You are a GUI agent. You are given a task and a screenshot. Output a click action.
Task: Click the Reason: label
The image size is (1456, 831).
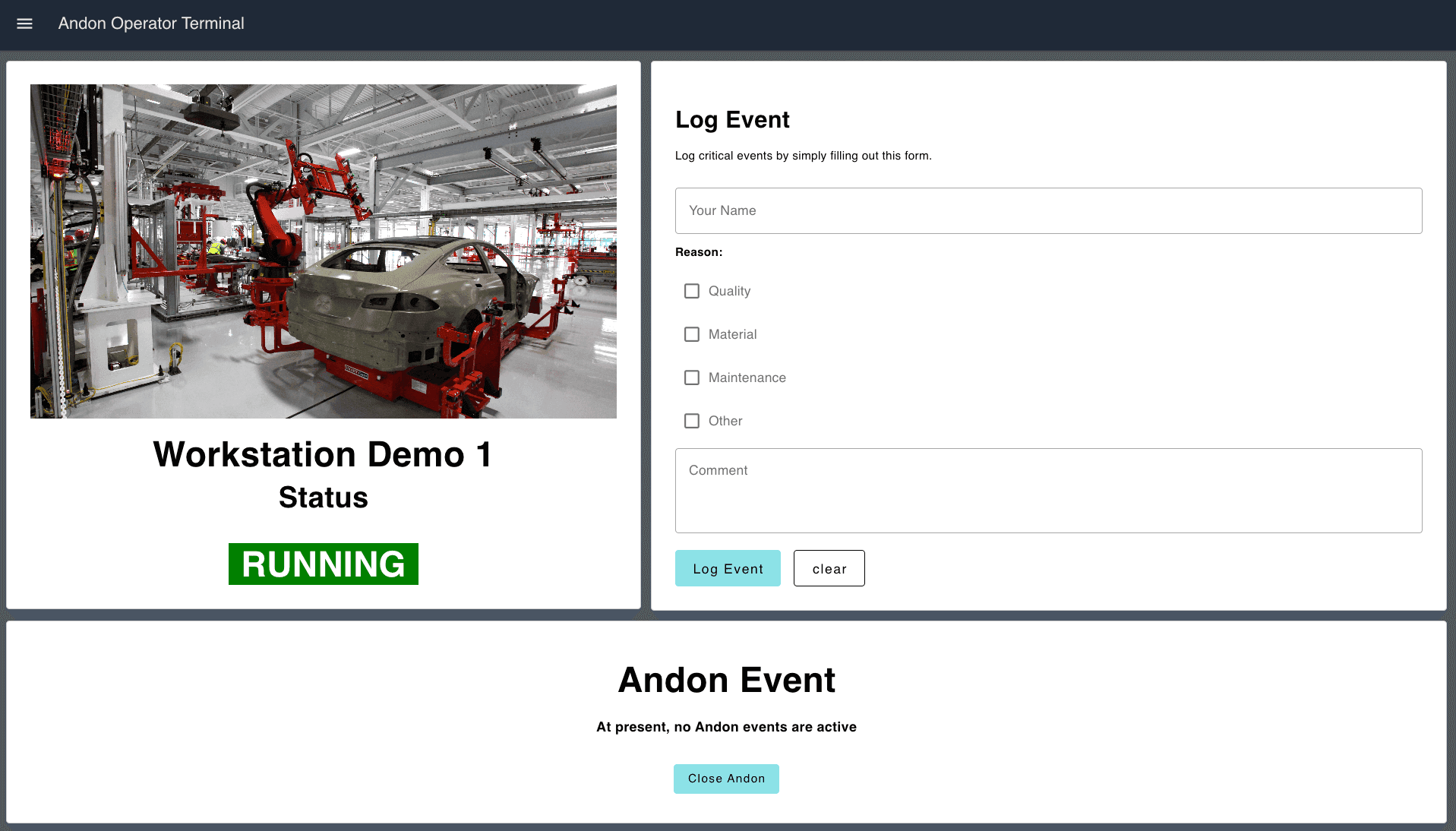pos(698,251)
